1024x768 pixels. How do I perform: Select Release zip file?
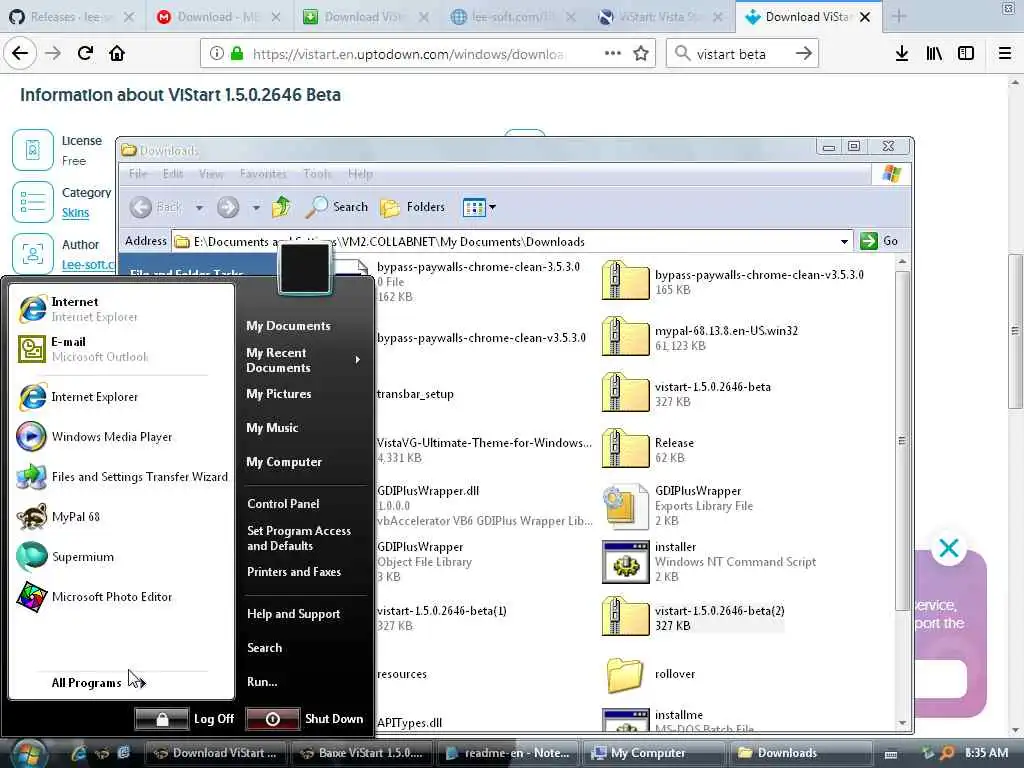pyautogui.click(x=648, y=449)
